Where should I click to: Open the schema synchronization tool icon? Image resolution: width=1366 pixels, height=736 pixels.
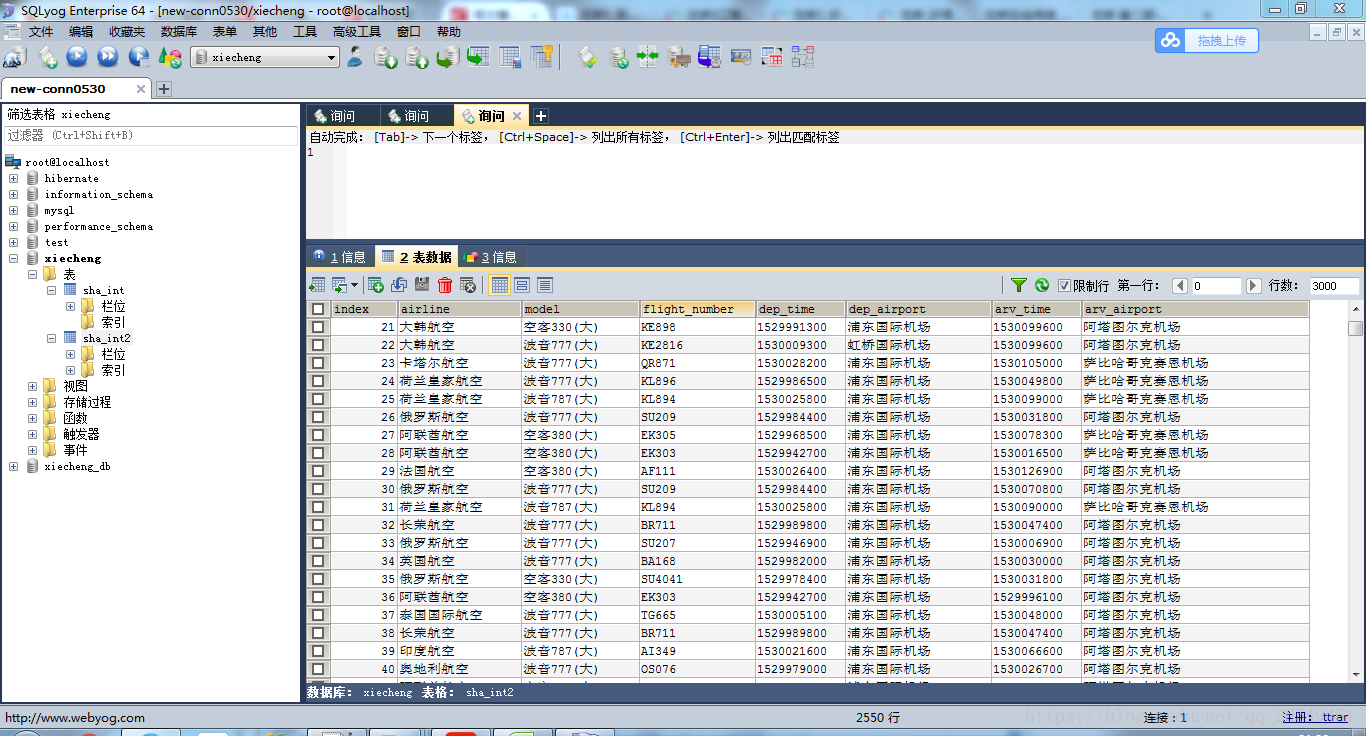648,57
